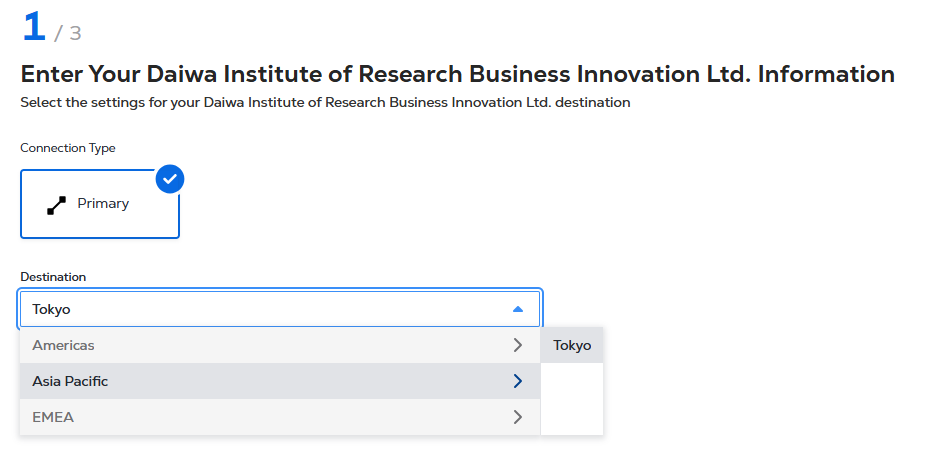Click the blue checkmark badge on Primary
The height and width of the screenshot is (466, 925).
point(170,179)
